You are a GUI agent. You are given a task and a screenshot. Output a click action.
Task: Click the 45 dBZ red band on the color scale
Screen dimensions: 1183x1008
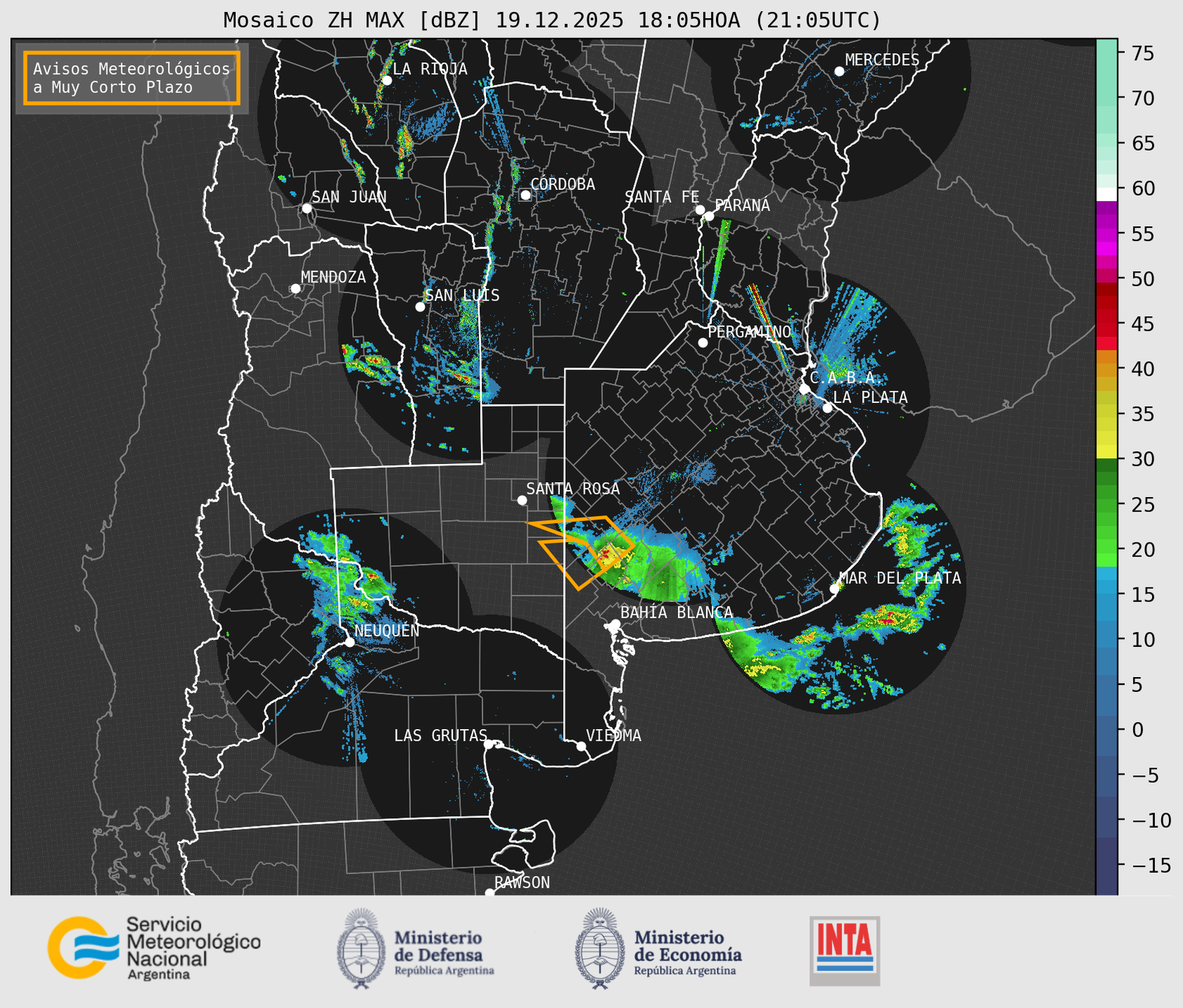(1107, 324)
